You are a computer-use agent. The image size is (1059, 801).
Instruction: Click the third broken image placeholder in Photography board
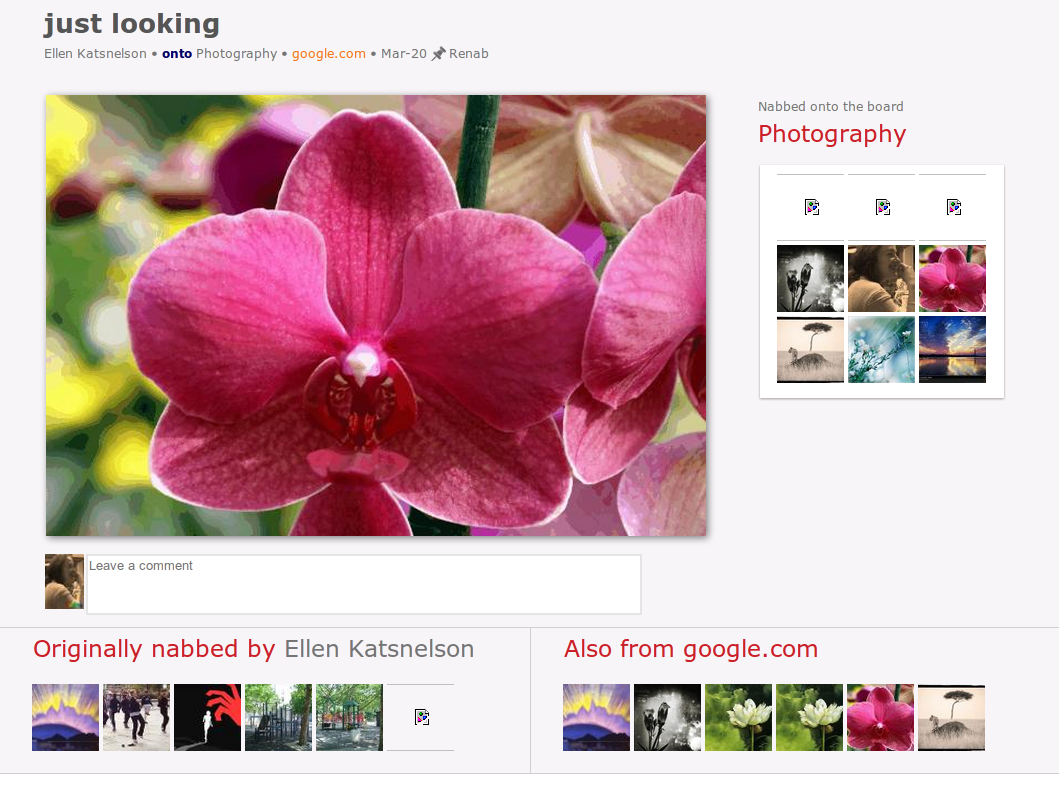pyautogui.click(x=952, y=207)
